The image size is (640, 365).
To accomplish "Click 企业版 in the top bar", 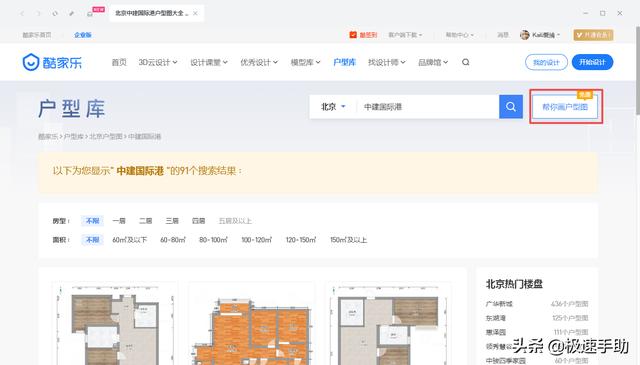I will coord(83,35).
